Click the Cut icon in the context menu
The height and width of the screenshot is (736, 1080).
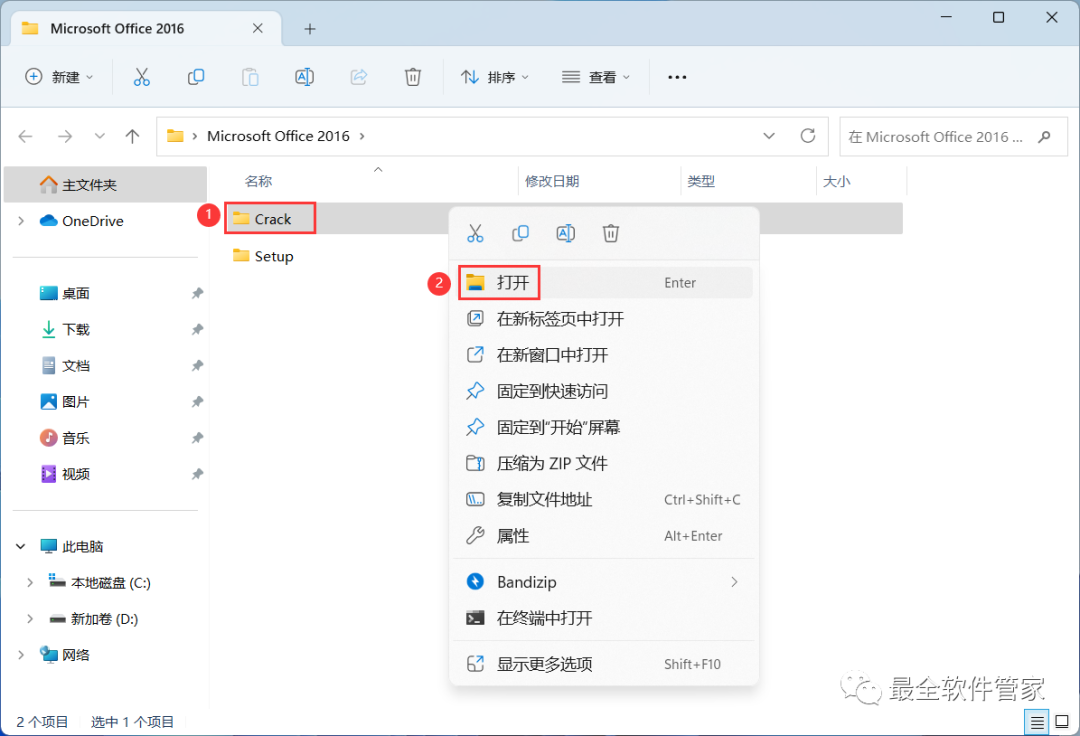(475, 233)
